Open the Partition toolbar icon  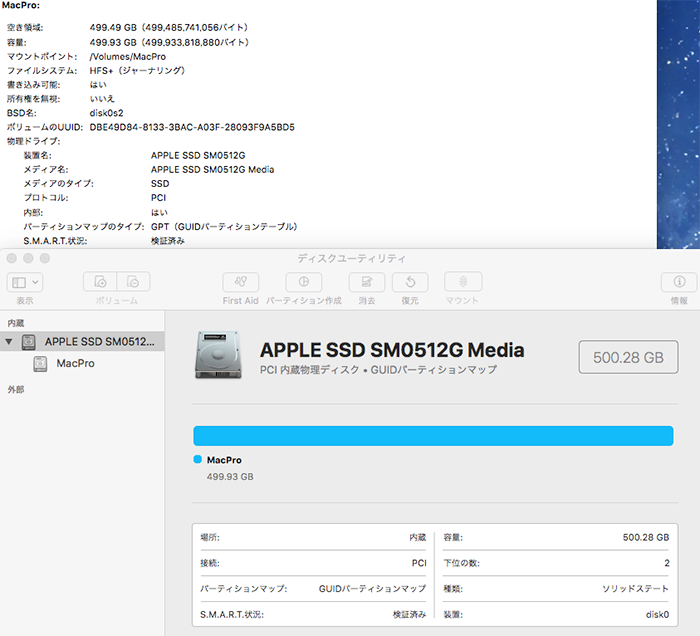[x=304, y=282]
